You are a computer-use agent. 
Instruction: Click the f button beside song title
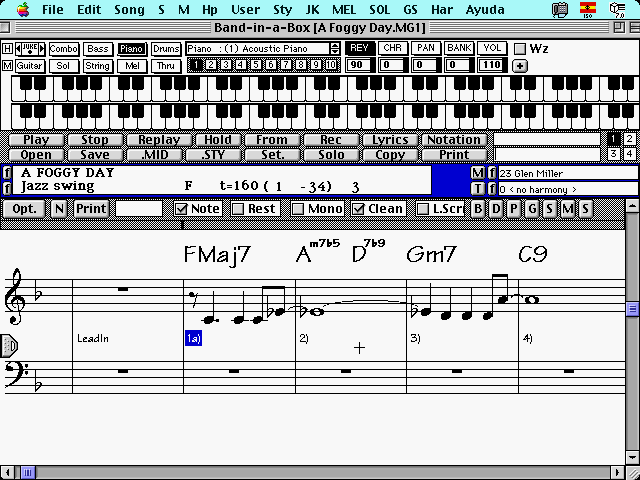7,173
